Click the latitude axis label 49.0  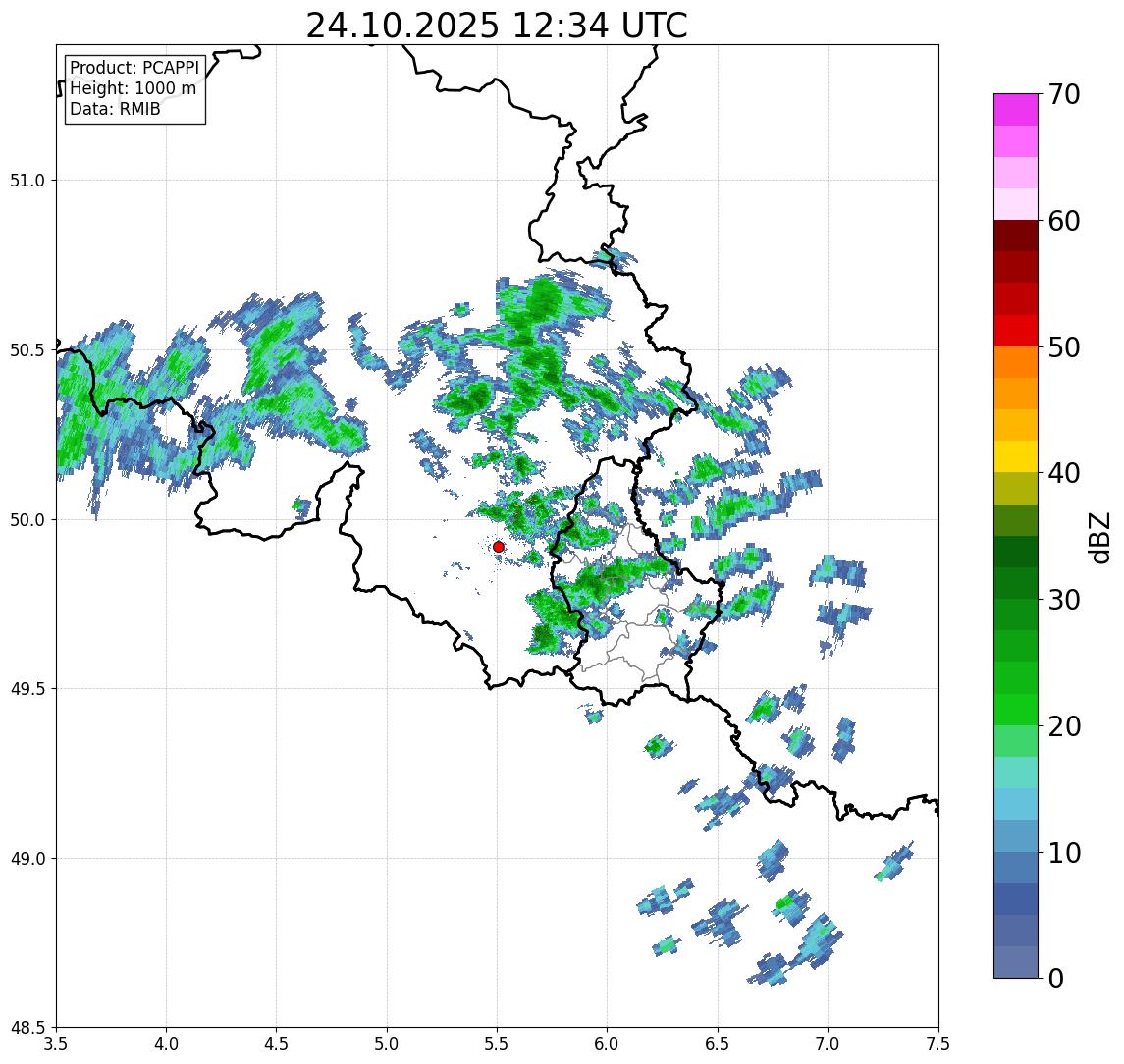[x=27, y=858]
